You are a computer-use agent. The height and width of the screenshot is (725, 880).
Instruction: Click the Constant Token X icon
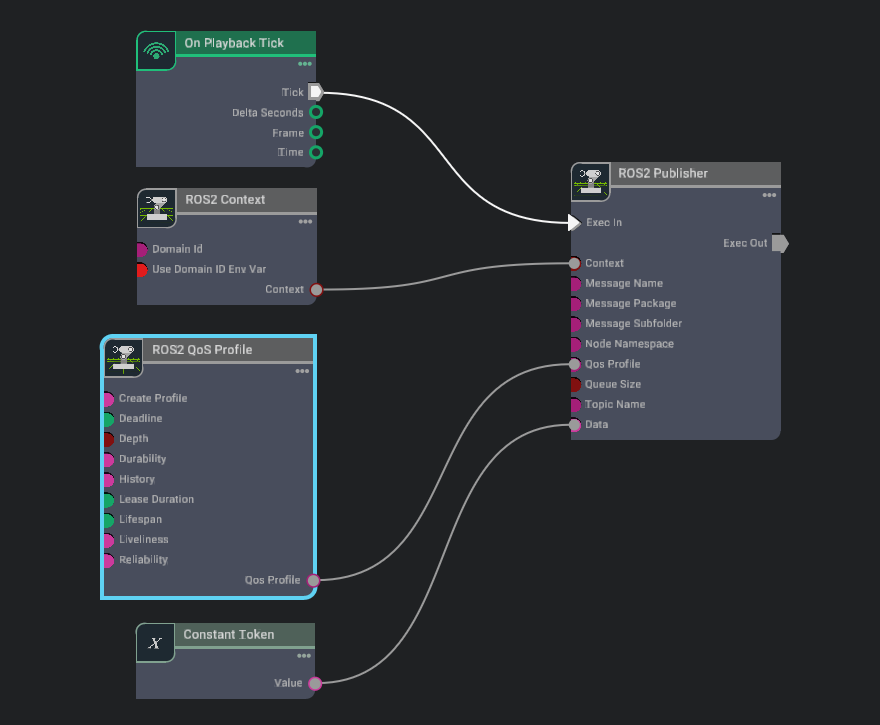pyautogui.click(x=155, y=643)
